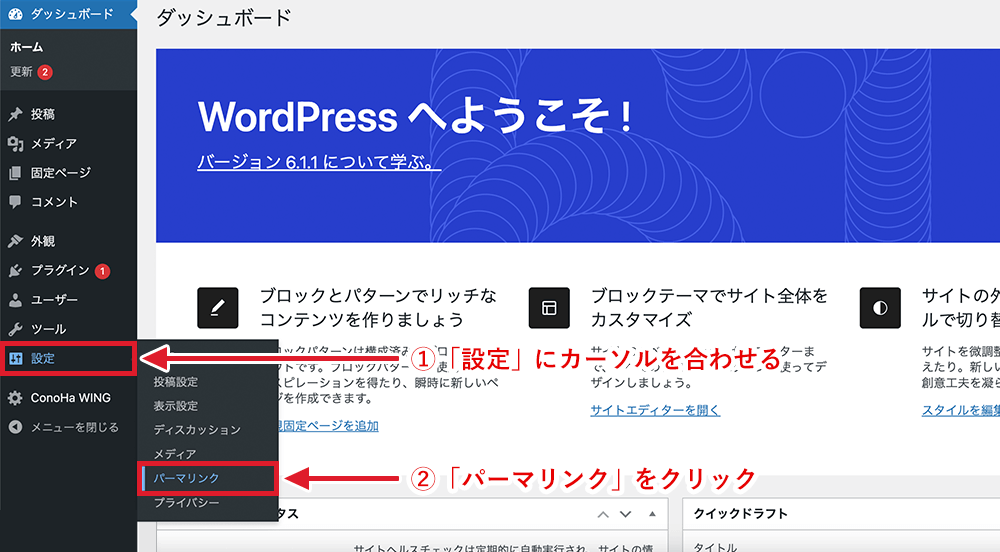The height and width of the screenshot is (552, 1000).
Task: Move the site health panel up
Action: point(603,514)
